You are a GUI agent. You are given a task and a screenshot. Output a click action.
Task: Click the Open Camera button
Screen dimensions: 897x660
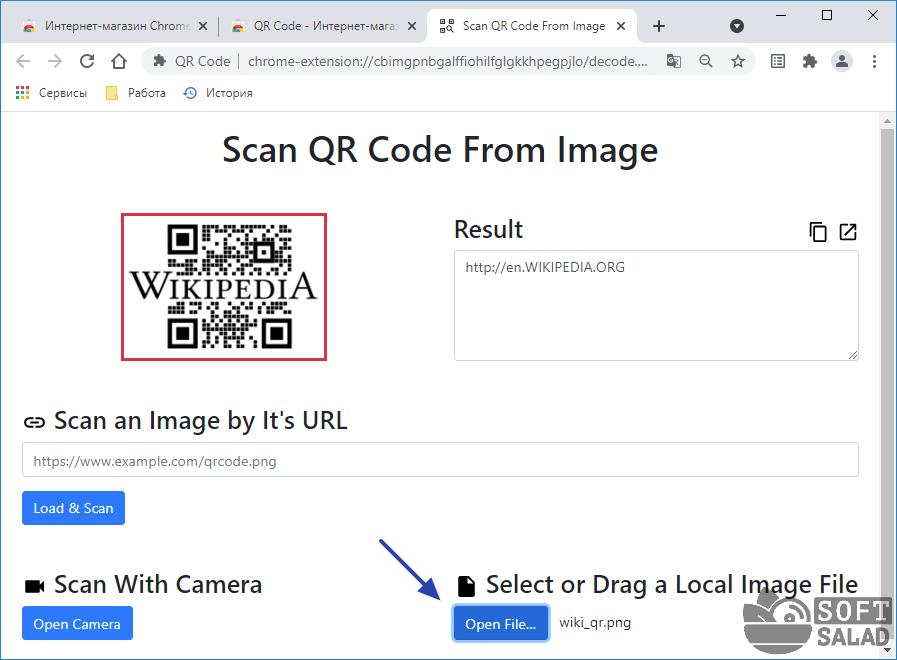click(77, 624)
